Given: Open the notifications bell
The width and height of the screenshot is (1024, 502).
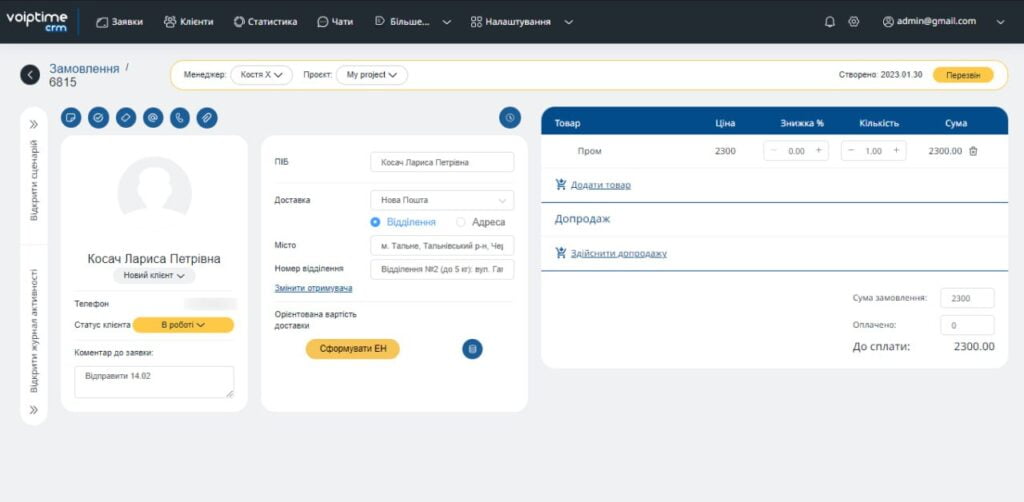Looking at the screenshot, I should click(830, 22).
